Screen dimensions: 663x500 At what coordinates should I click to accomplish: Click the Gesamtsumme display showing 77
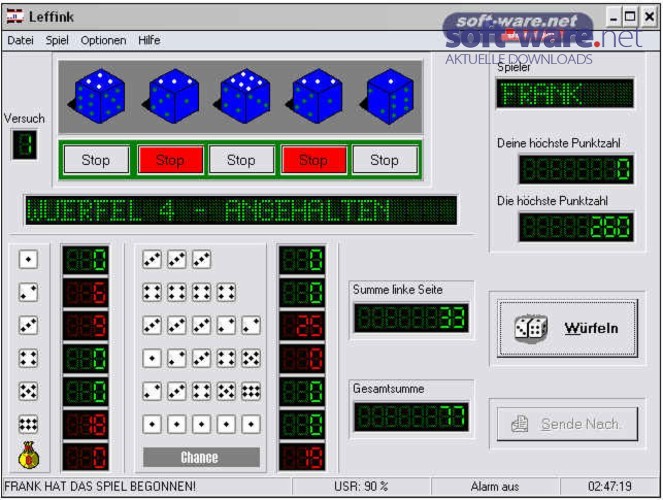411,417
